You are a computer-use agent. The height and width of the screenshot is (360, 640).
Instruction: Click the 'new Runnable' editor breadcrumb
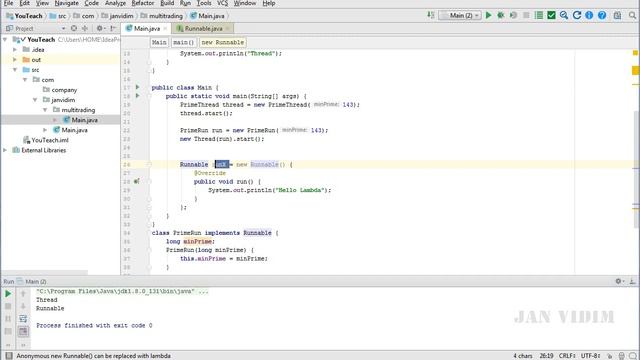coord(222,42)
